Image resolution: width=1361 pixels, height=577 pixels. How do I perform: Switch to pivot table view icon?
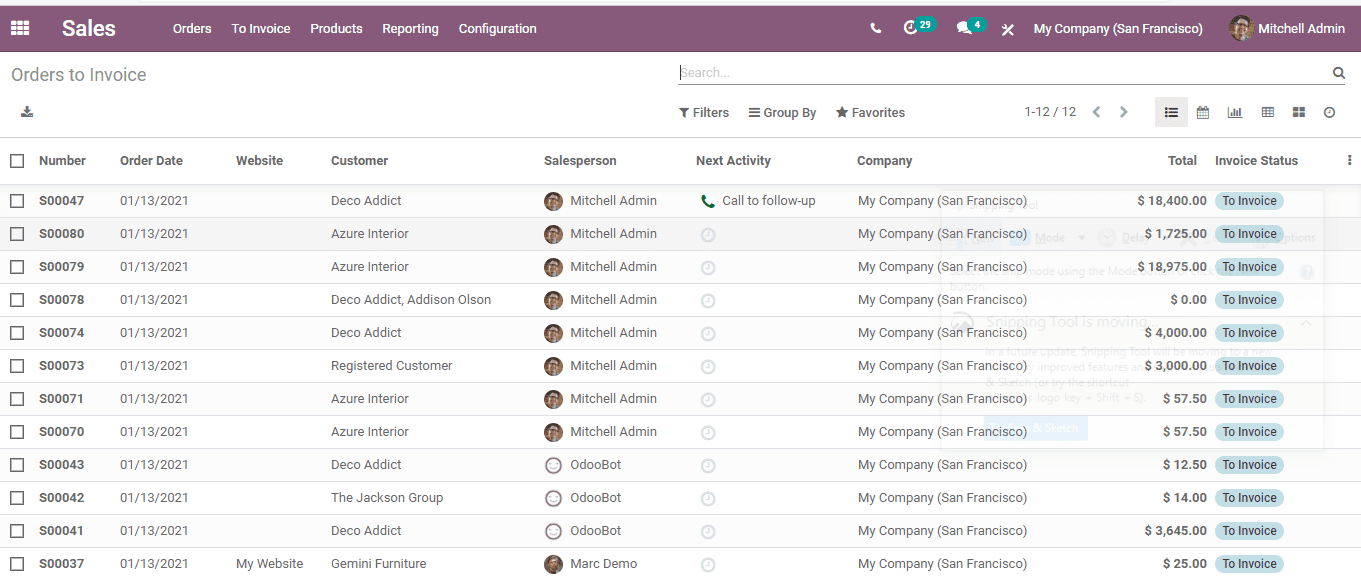point(1267,112)
